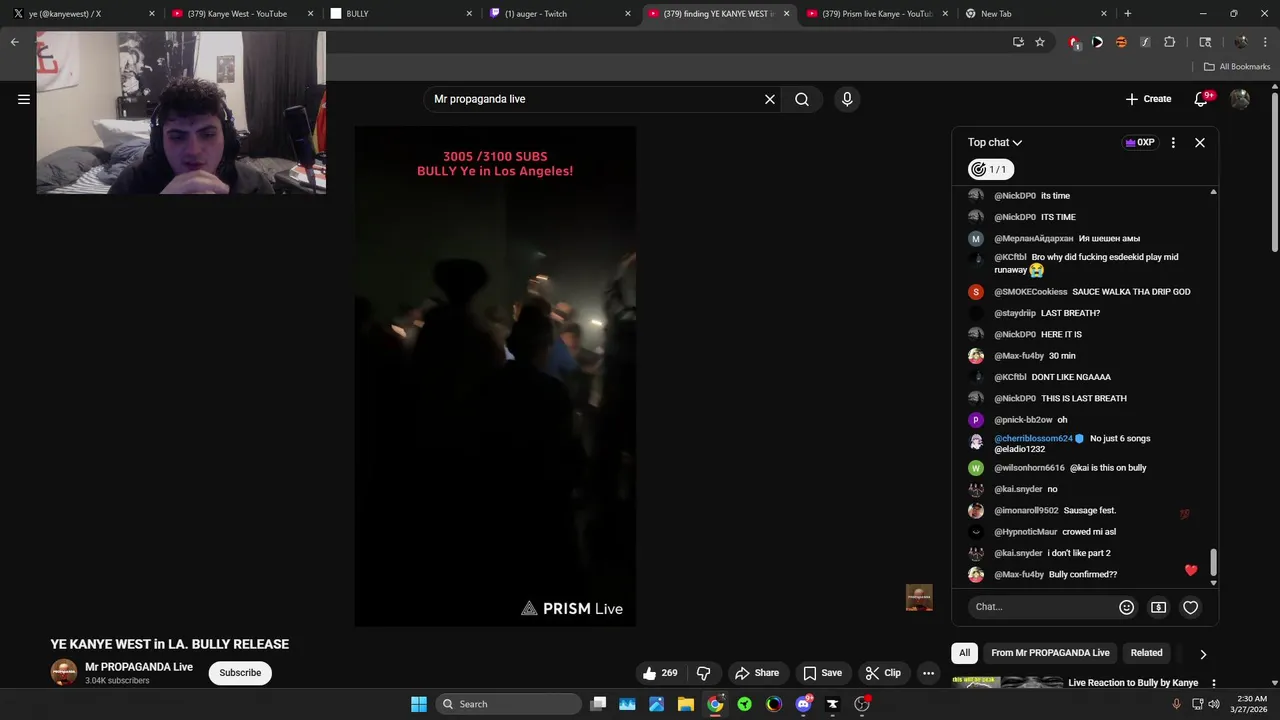Click the Windows taskbar Search box
1280x720 pixels.
(508, 704)
